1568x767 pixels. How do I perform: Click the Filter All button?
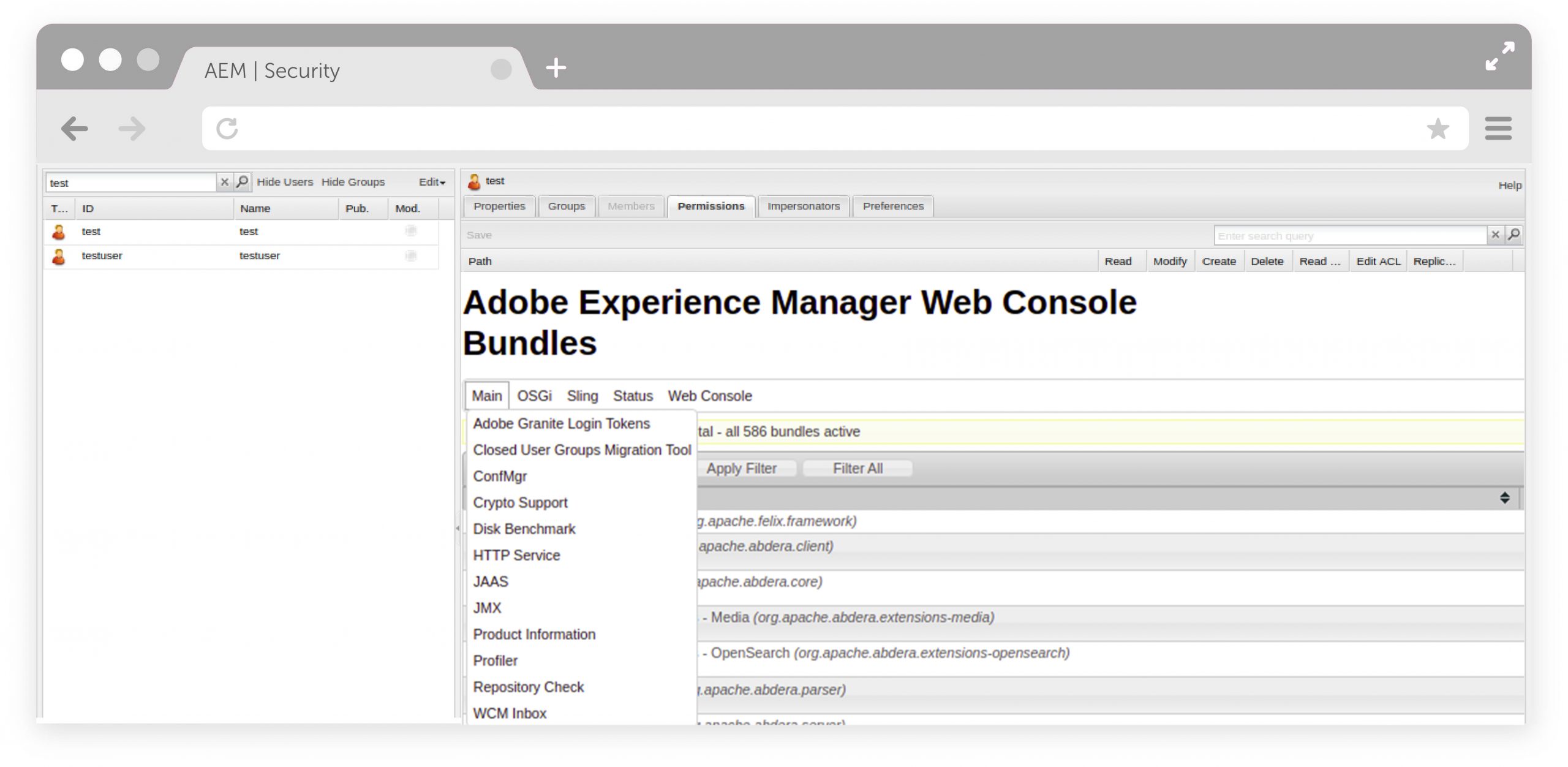(858, 469)
